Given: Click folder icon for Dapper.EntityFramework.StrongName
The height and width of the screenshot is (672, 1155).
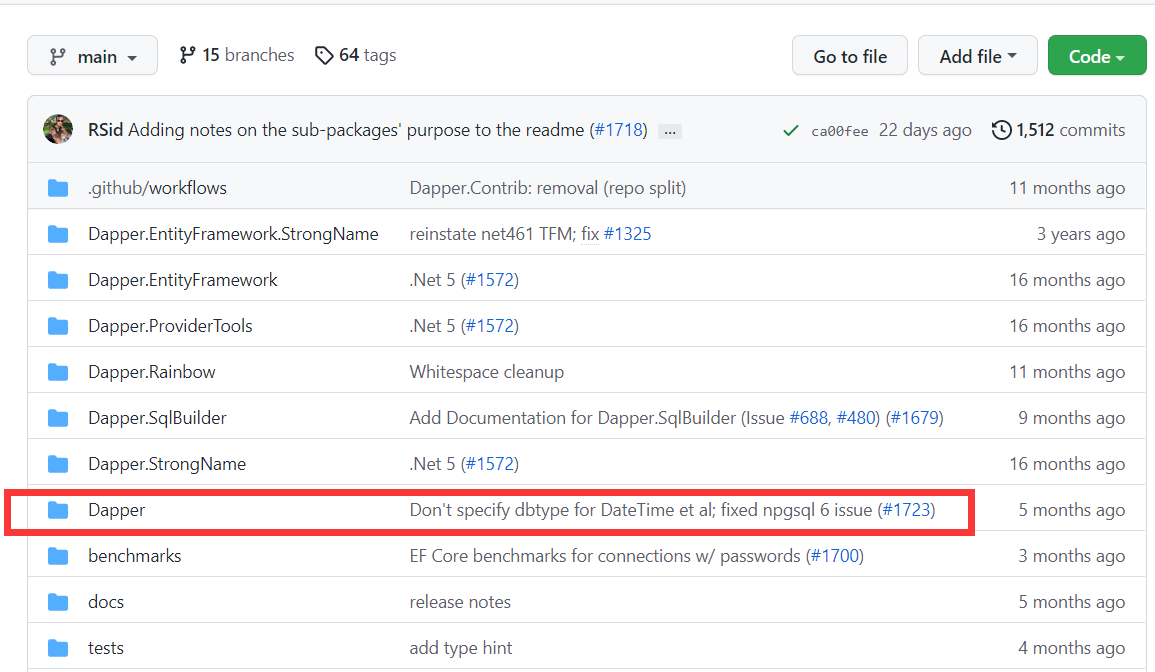Looking at the screenshot, I should [x=58, y=234].
